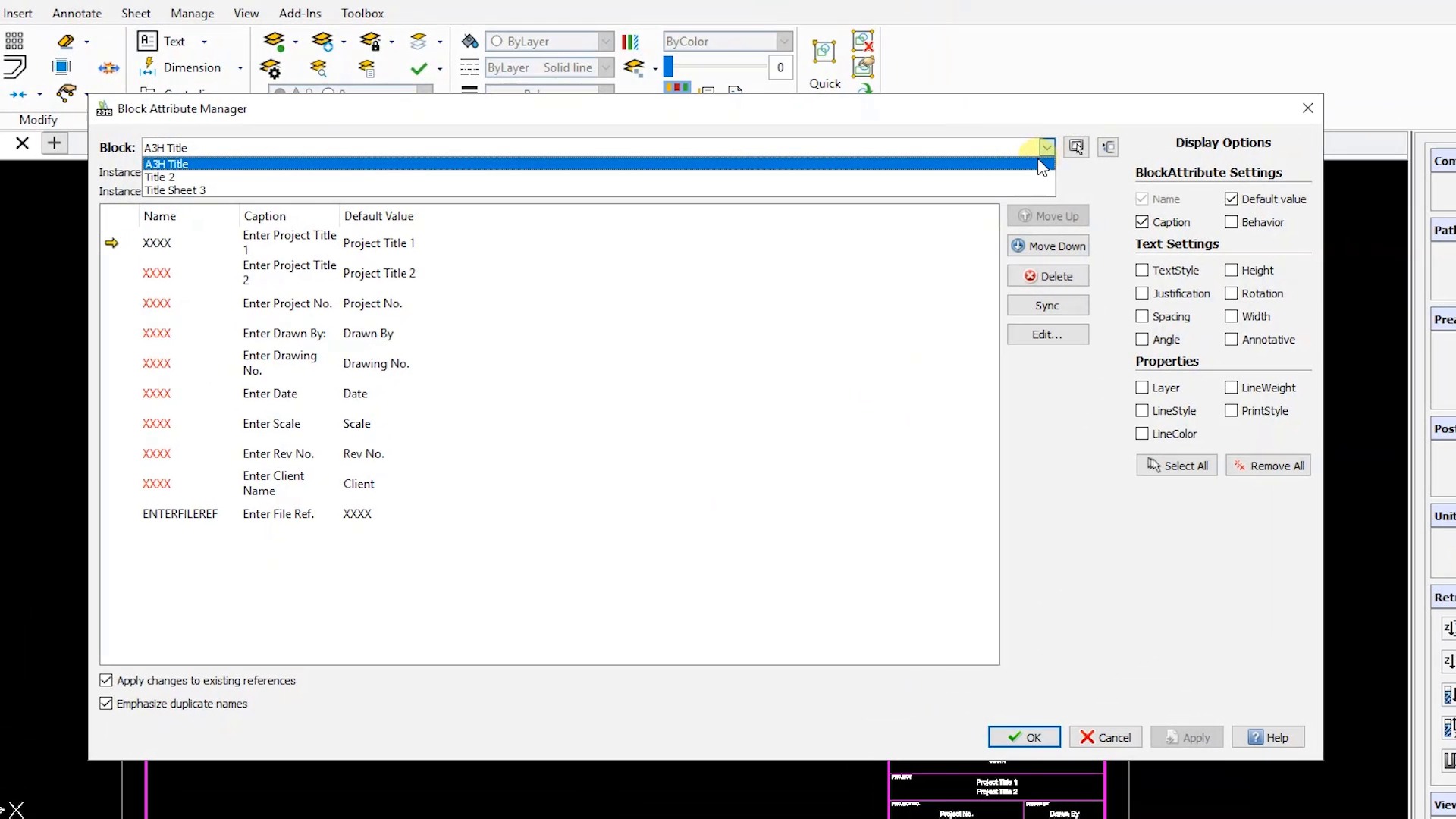
Task: Click Select All under Properties
Action: click(1176, 465)
